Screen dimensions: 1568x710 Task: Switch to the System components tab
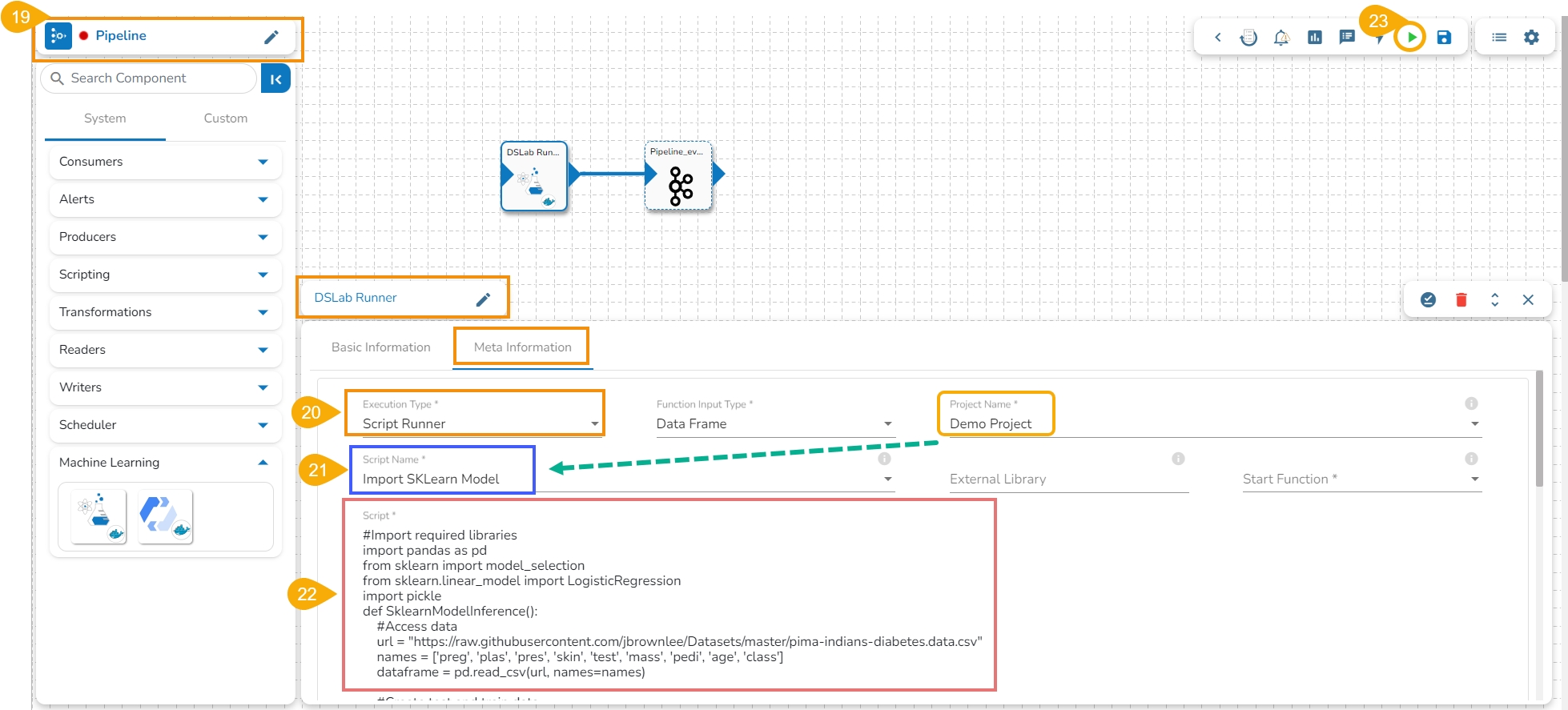pyautogui.click(x=105, y=118)
